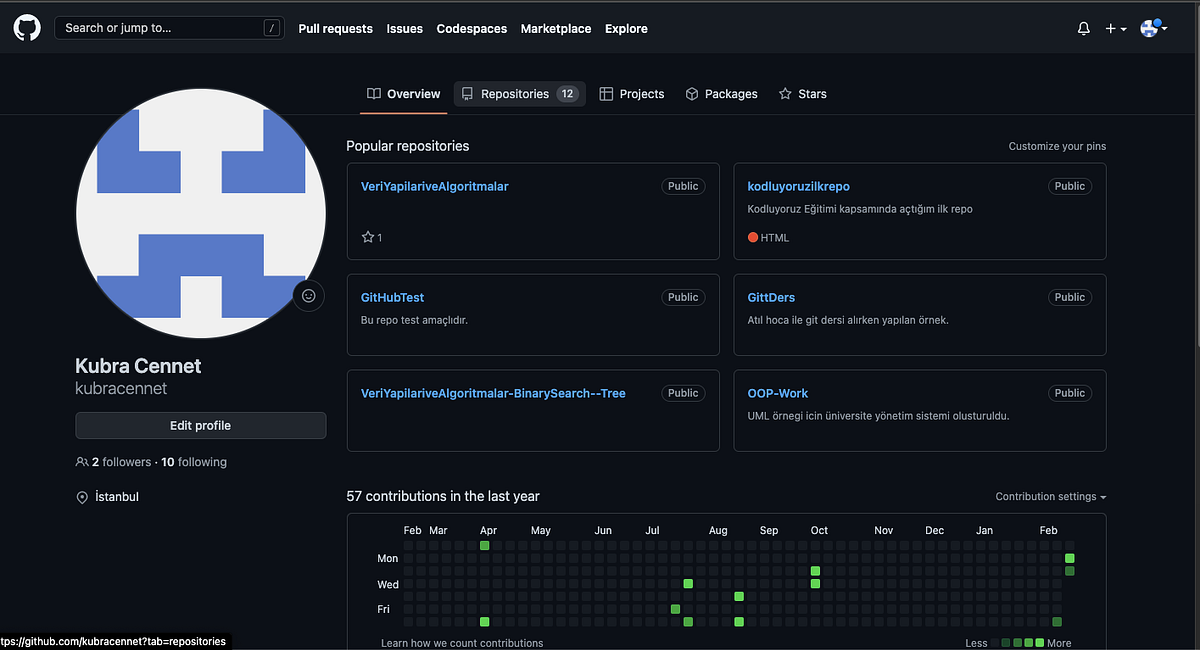
Task: Click the Projects grid icon
Action: tap(606, 93)
